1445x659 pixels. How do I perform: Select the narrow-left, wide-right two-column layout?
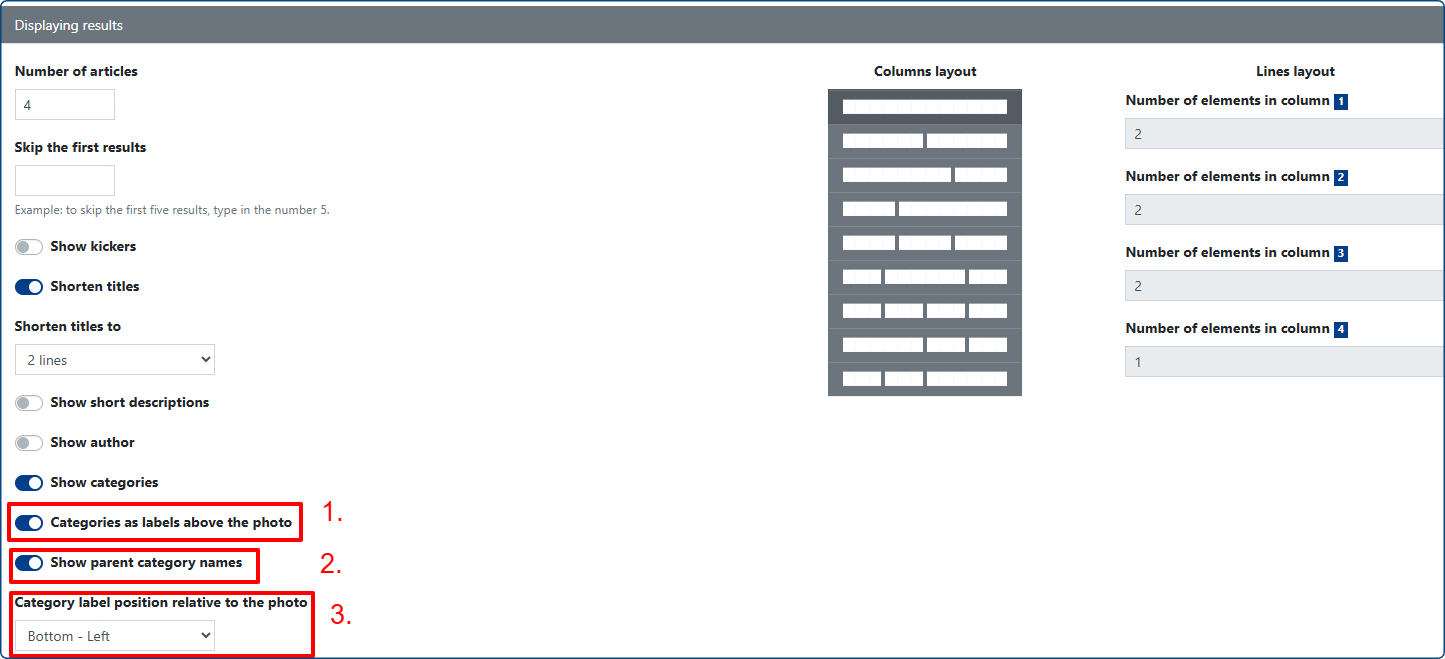point(924,209)
